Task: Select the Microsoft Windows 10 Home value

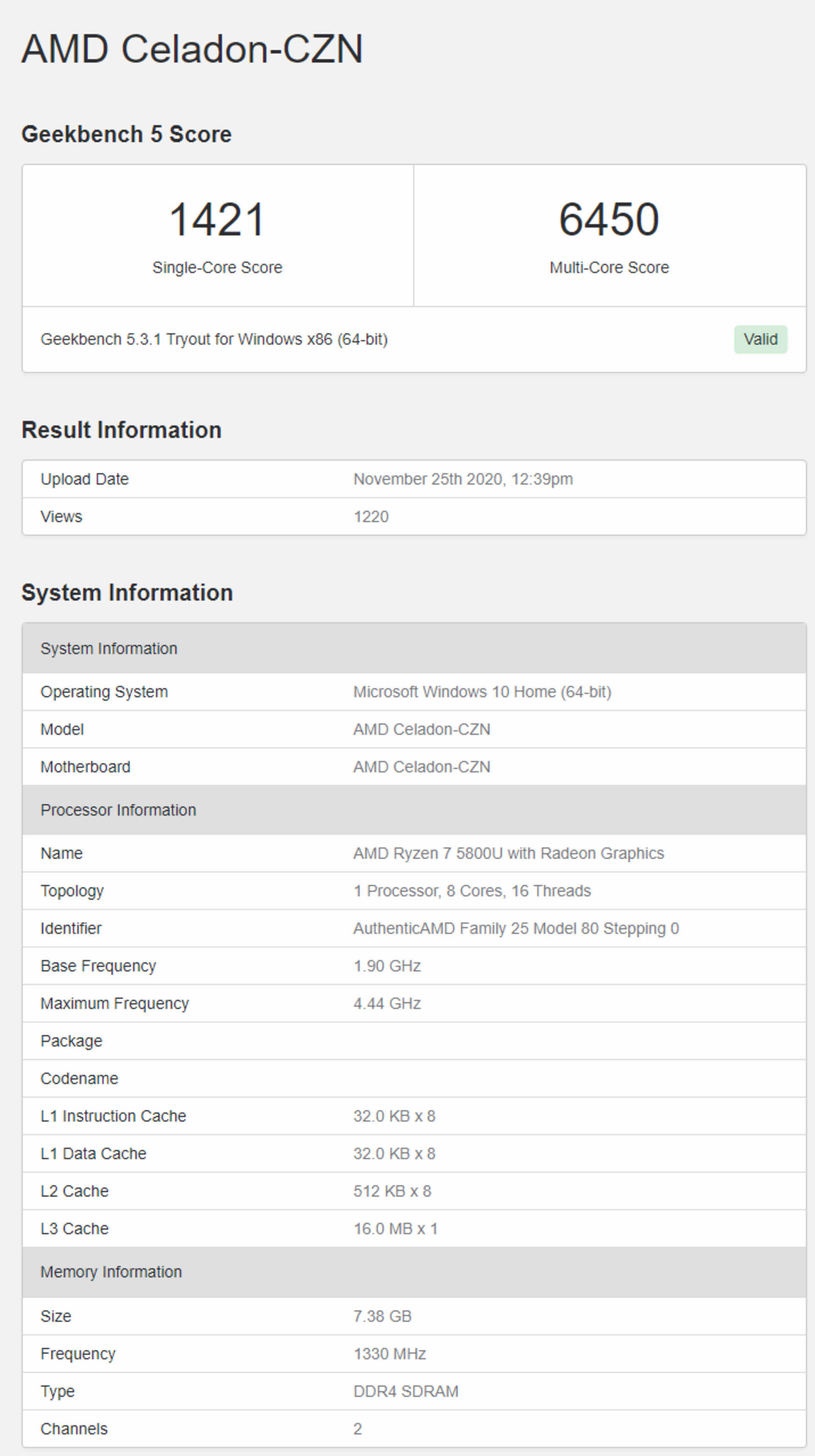Action: pyautogui.click(x=483, y=692)
